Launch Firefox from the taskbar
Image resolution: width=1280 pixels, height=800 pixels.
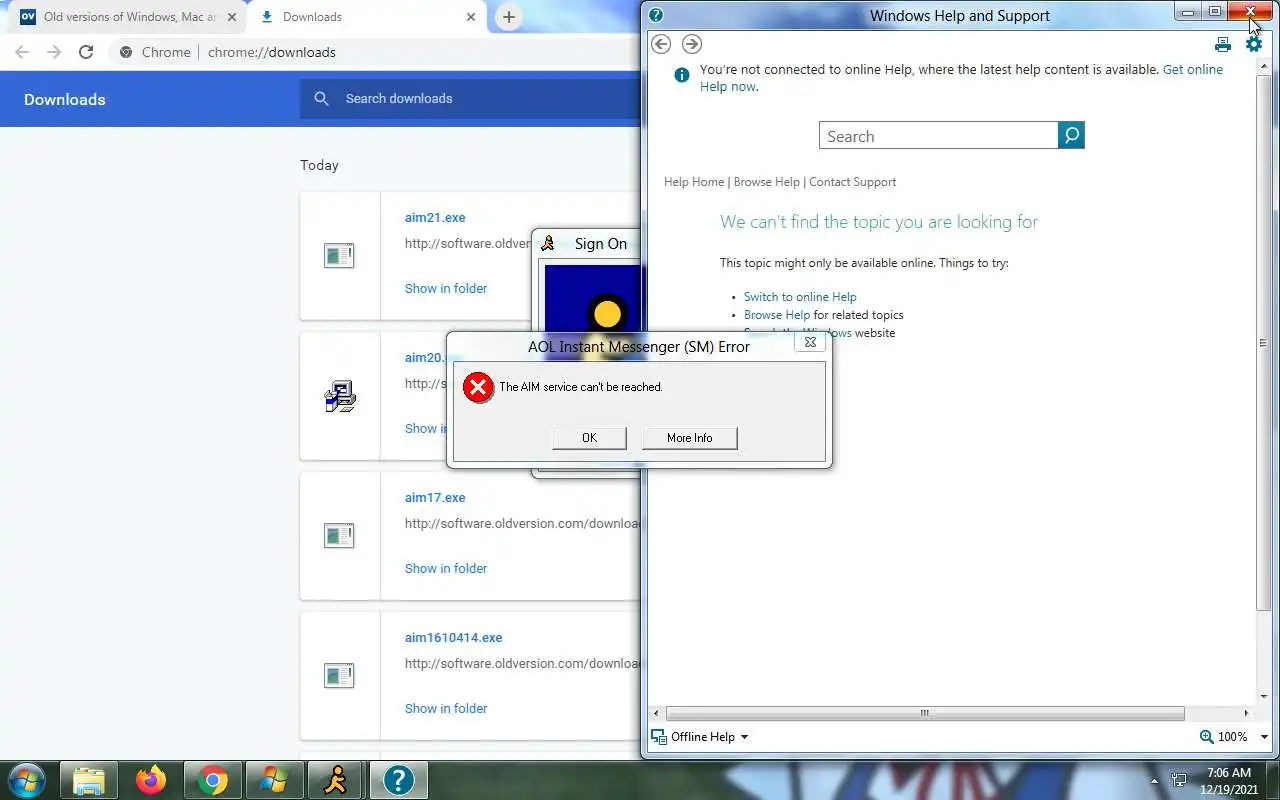pos(151,780)
